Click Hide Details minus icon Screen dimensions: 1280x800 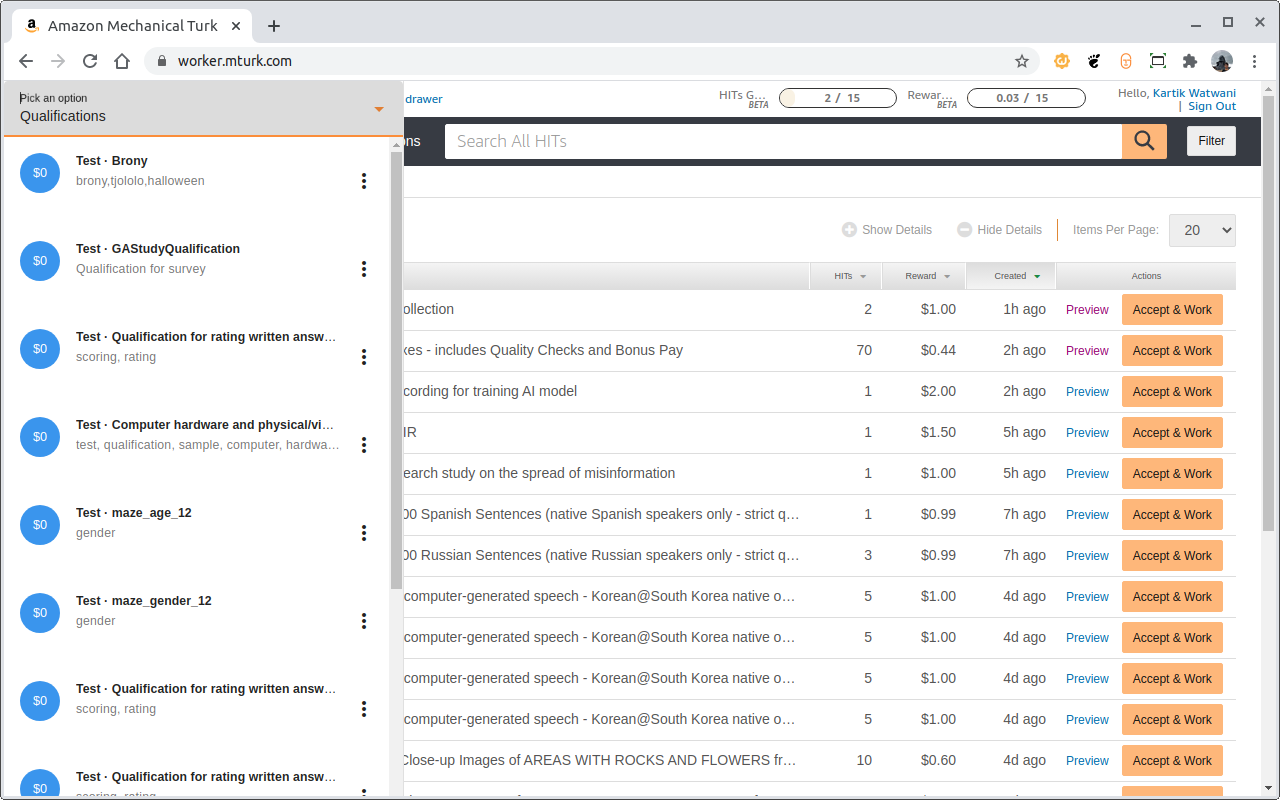(x=964, y=230)
